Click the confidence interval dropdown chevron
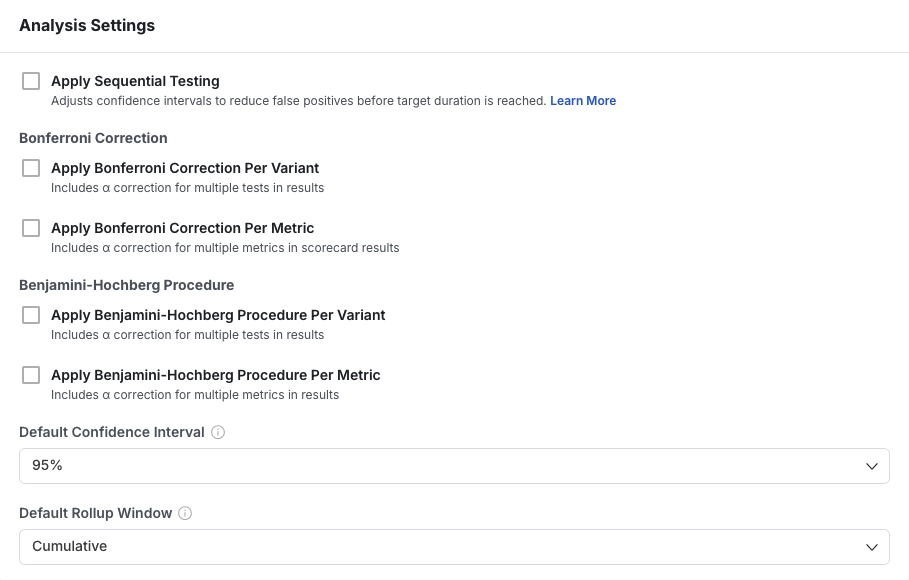 pos(871,466)
